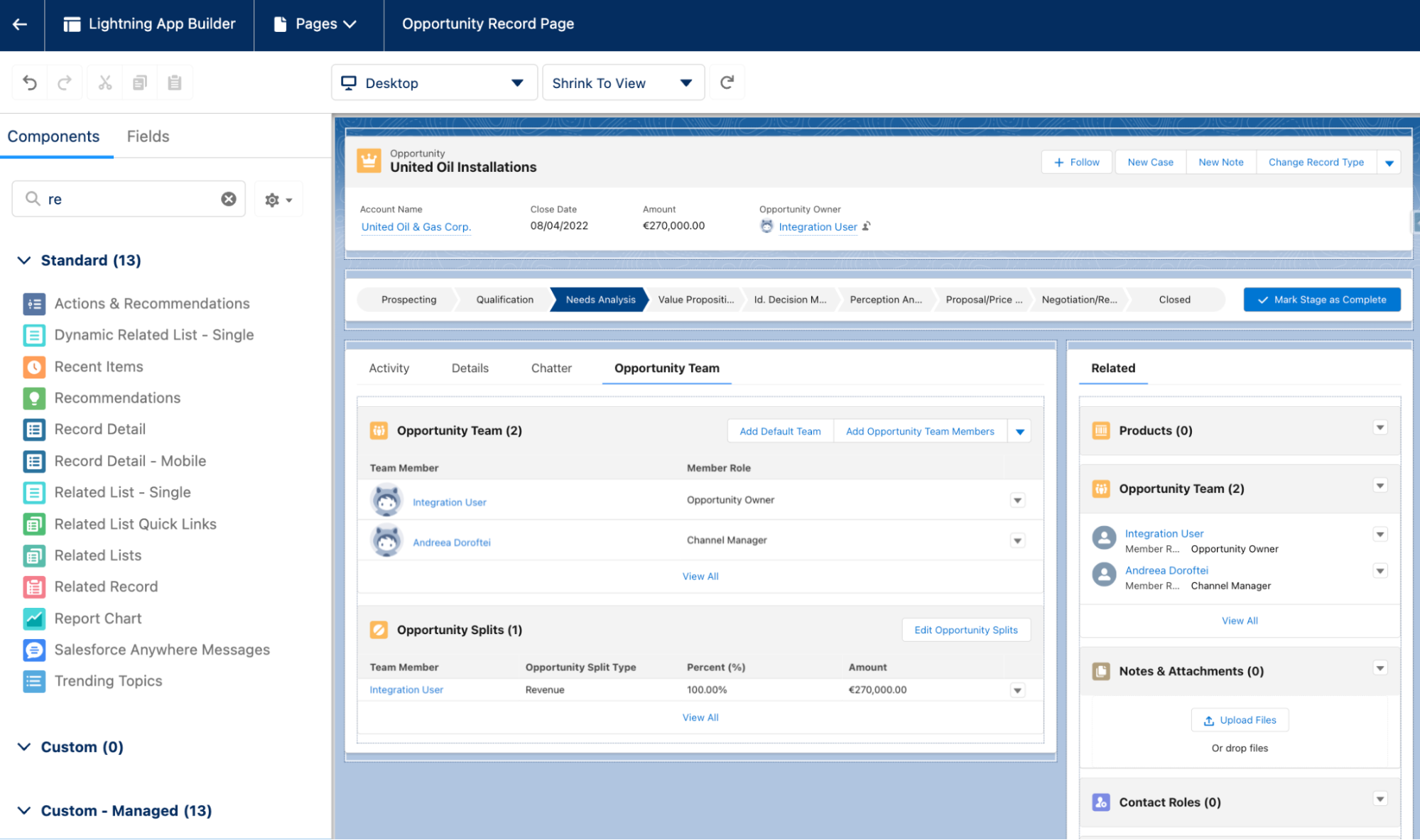Image resolution: width=1420 pixels, height=840 pixels.
Task: Switch to the Components tab
Action: point(53,136)
